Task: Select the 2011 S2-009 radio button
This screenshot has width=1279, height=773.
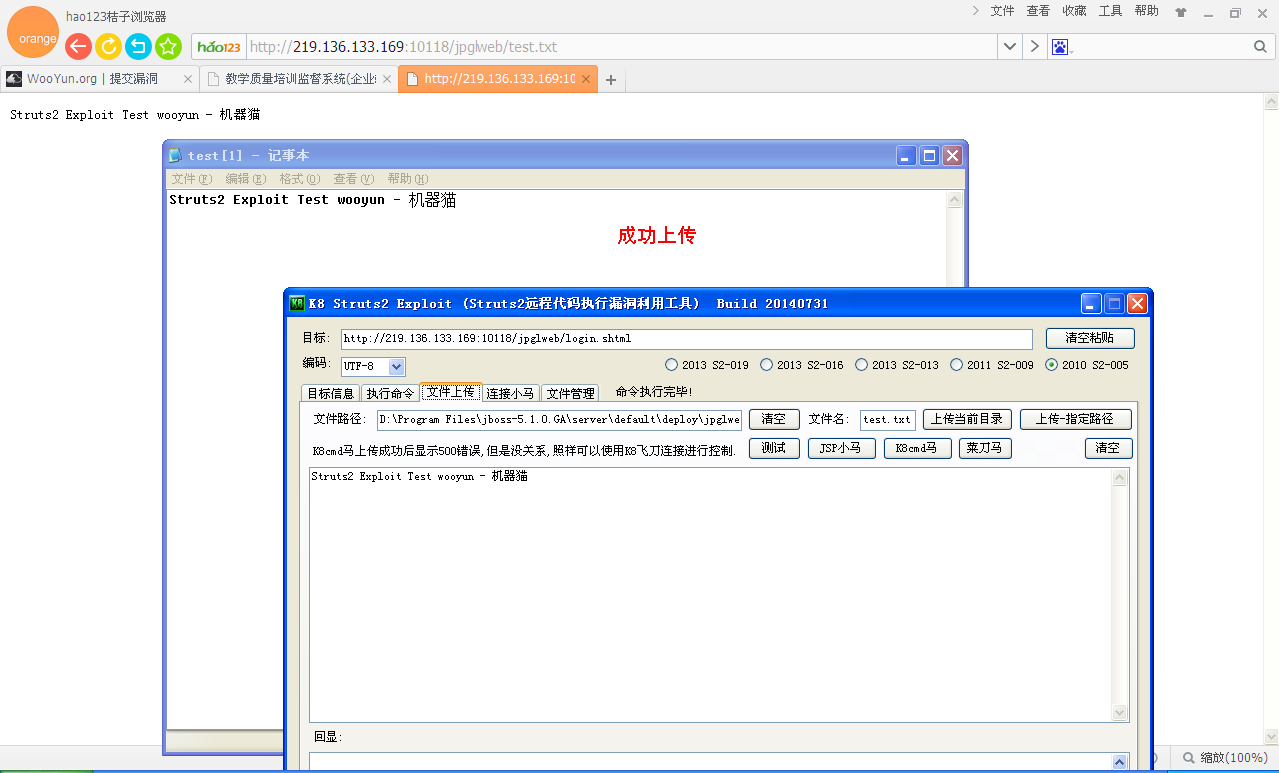Action: point(956,365)
